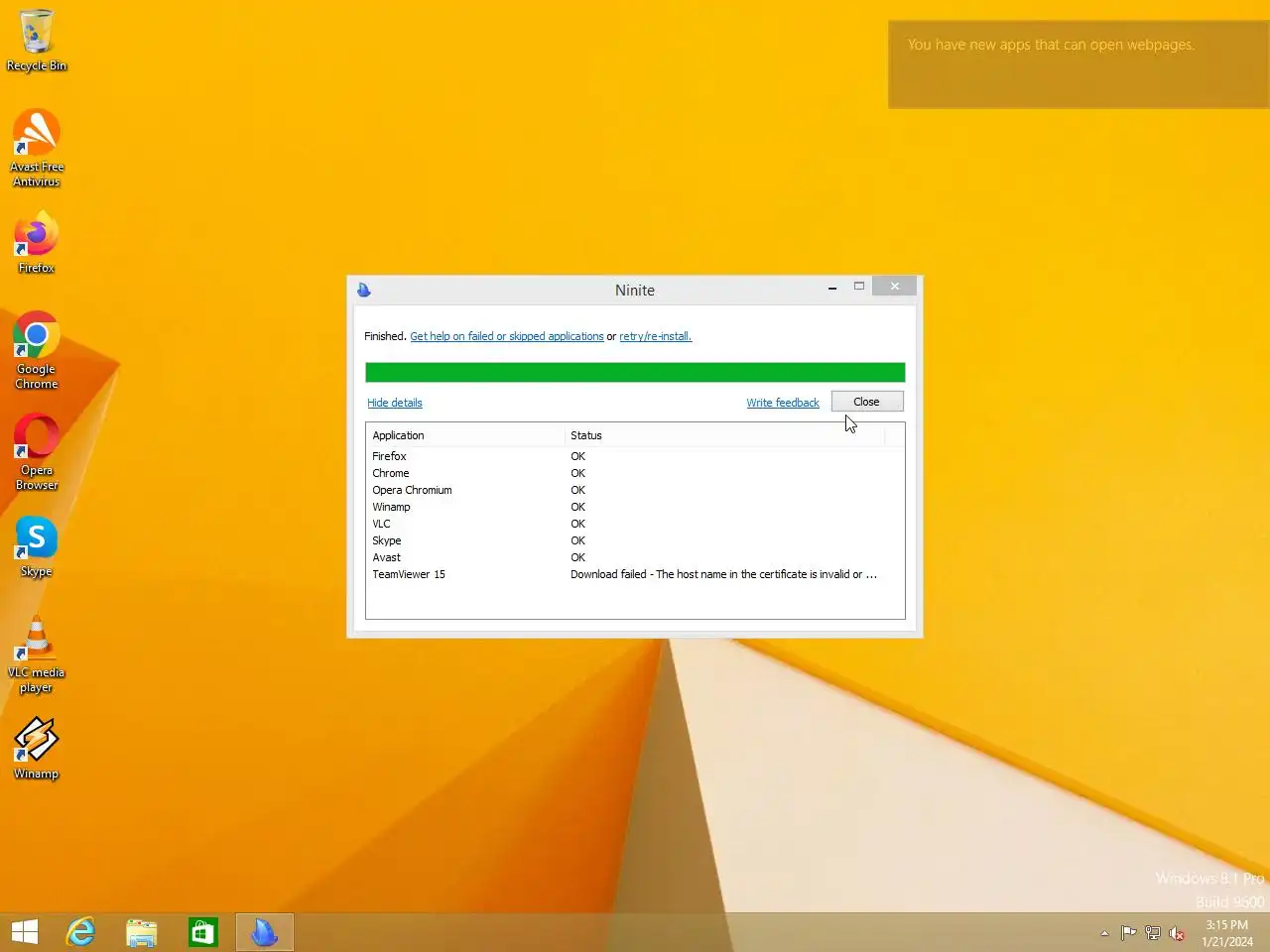Screen dimensions: 1270x952
Task: Click the Status column header
Action: [x=724, y=435]
